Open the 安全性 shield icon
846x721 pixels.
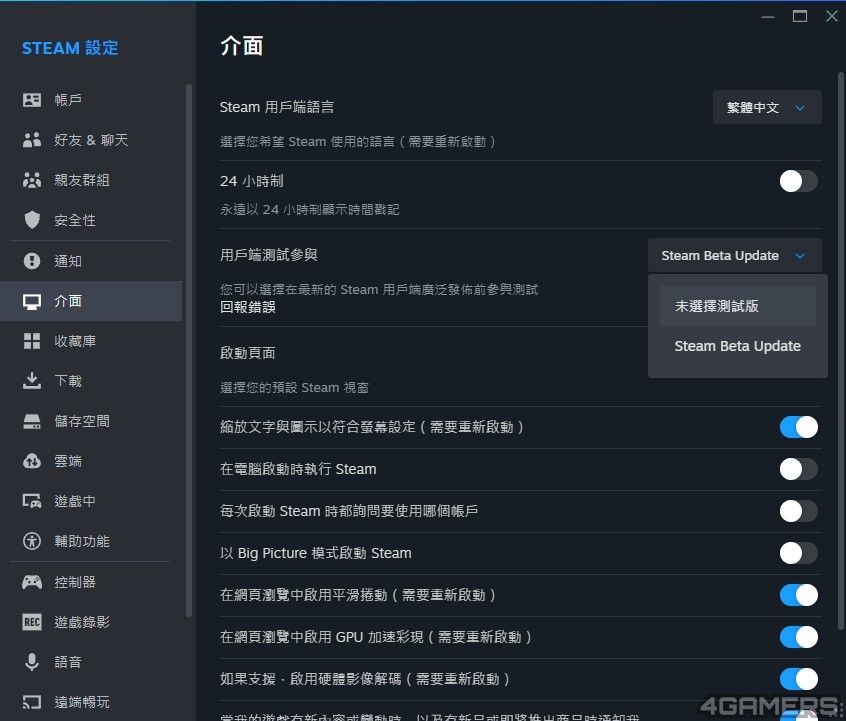(x=32, y=220)
